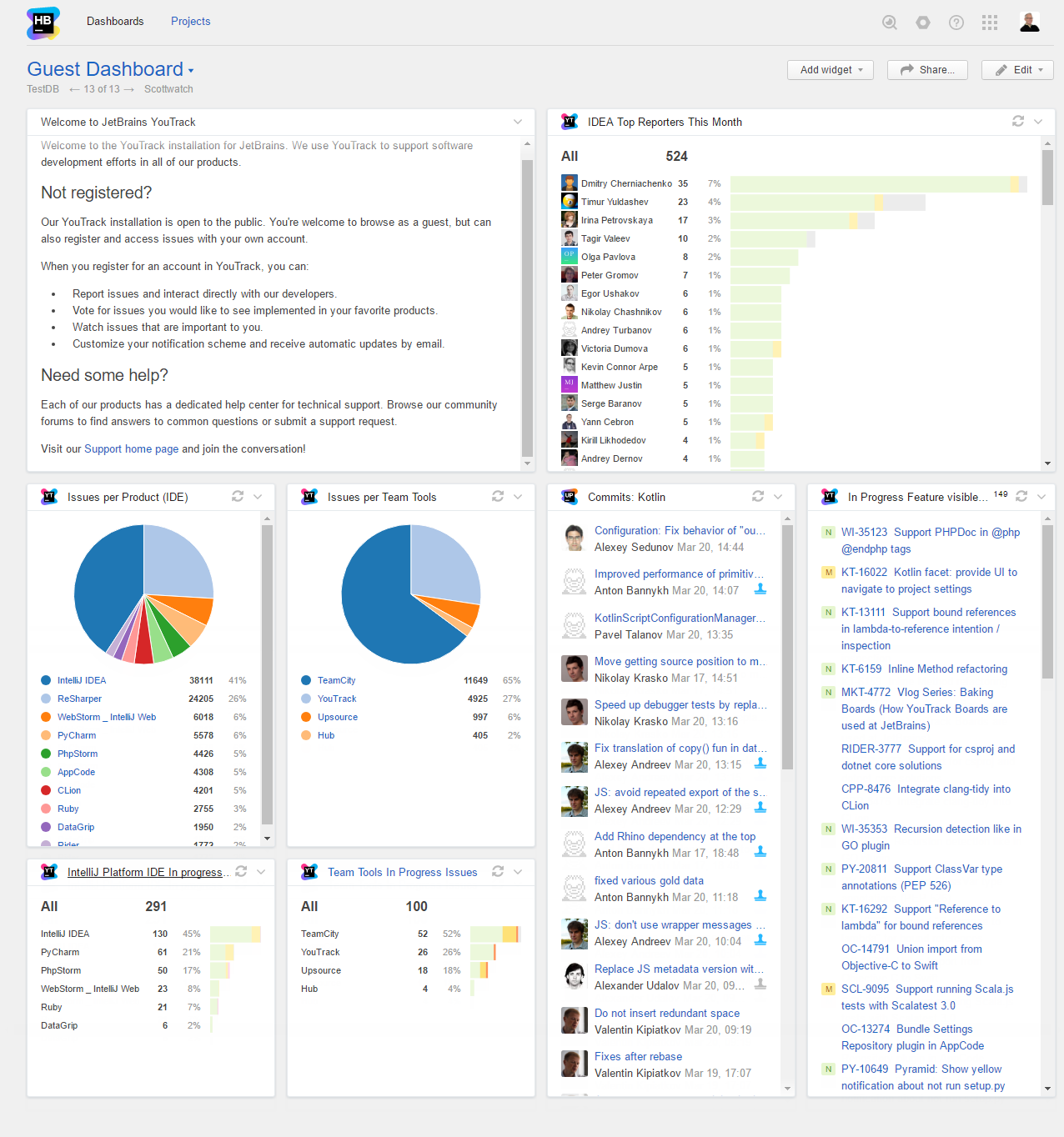This screenshot has height=1137, width=1064.
Task: Refresh IDEA Top Reporters widget
Action: [1018, 121]
